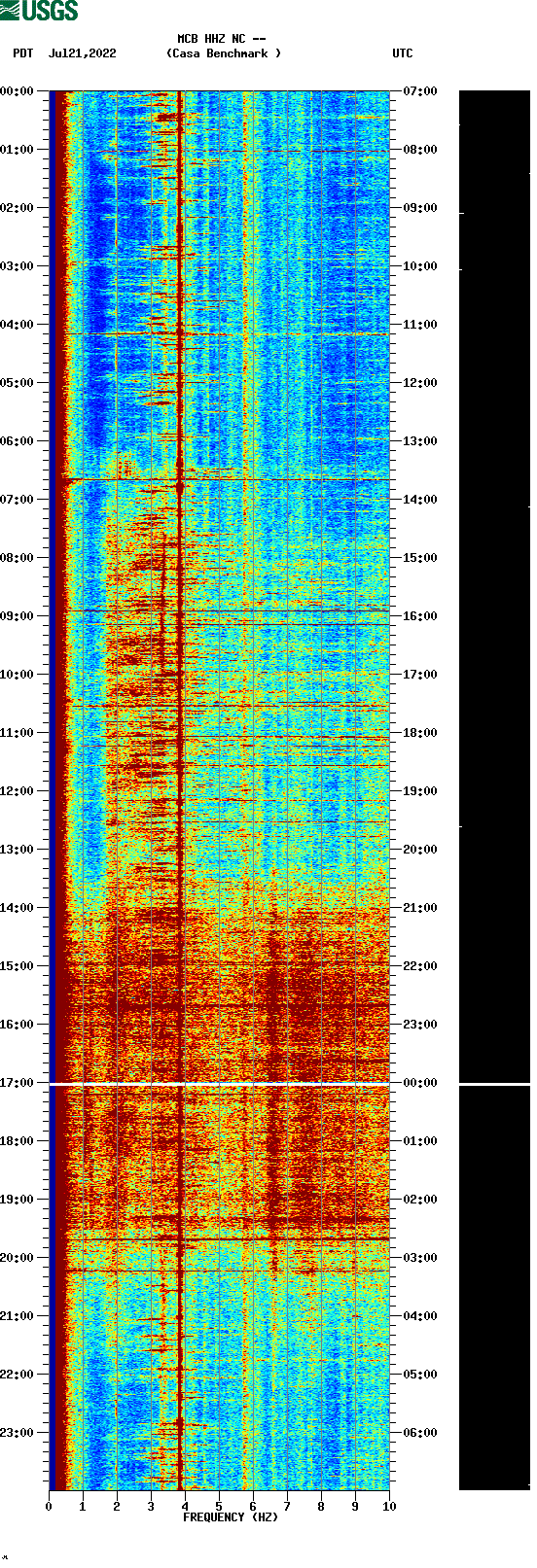Select the PDT 15:00 time label

18,966
